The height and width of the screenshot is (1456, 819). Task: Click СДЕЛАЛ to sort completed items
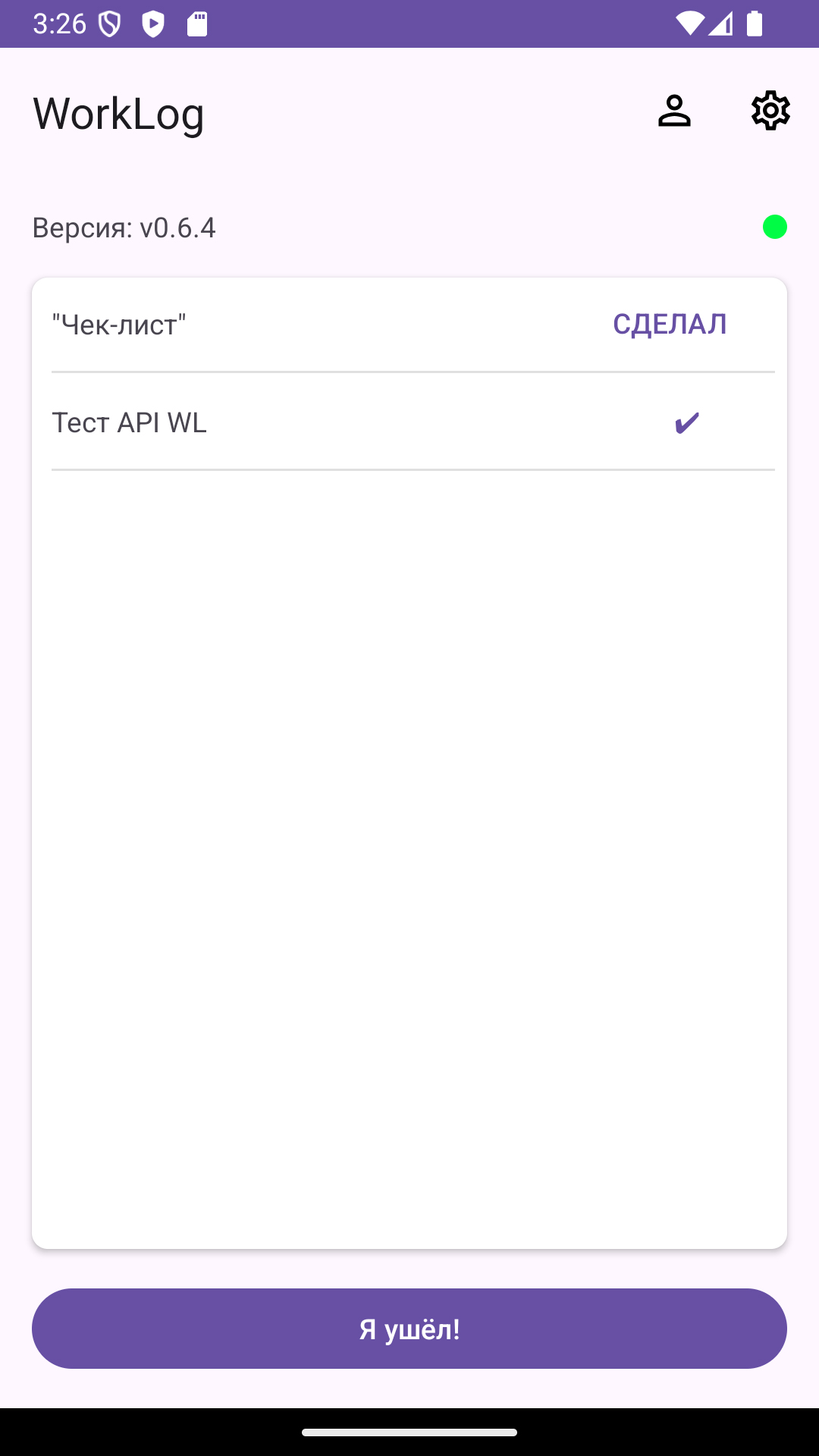[x=669, y=324]
